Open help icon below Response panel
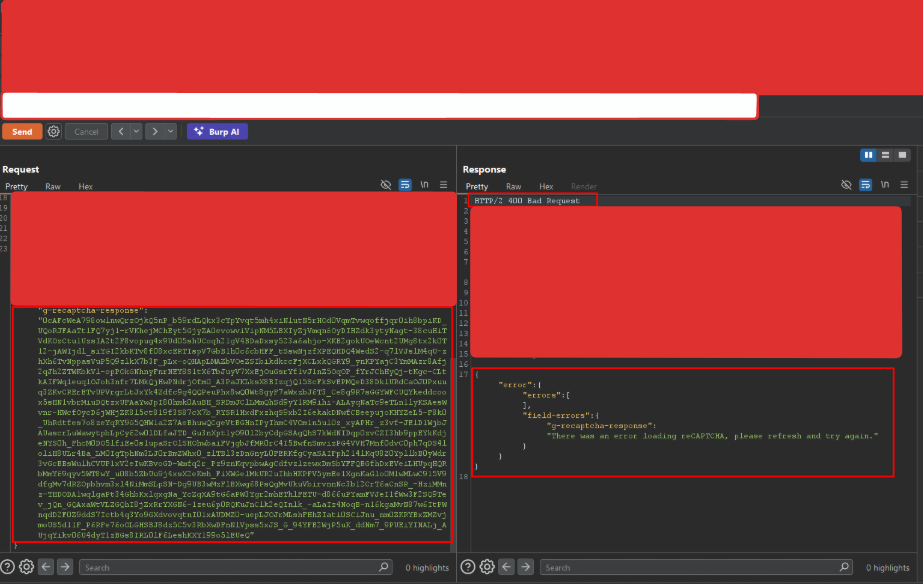The image size is (923, 584). pyautogui.click(x=468, y=567)
